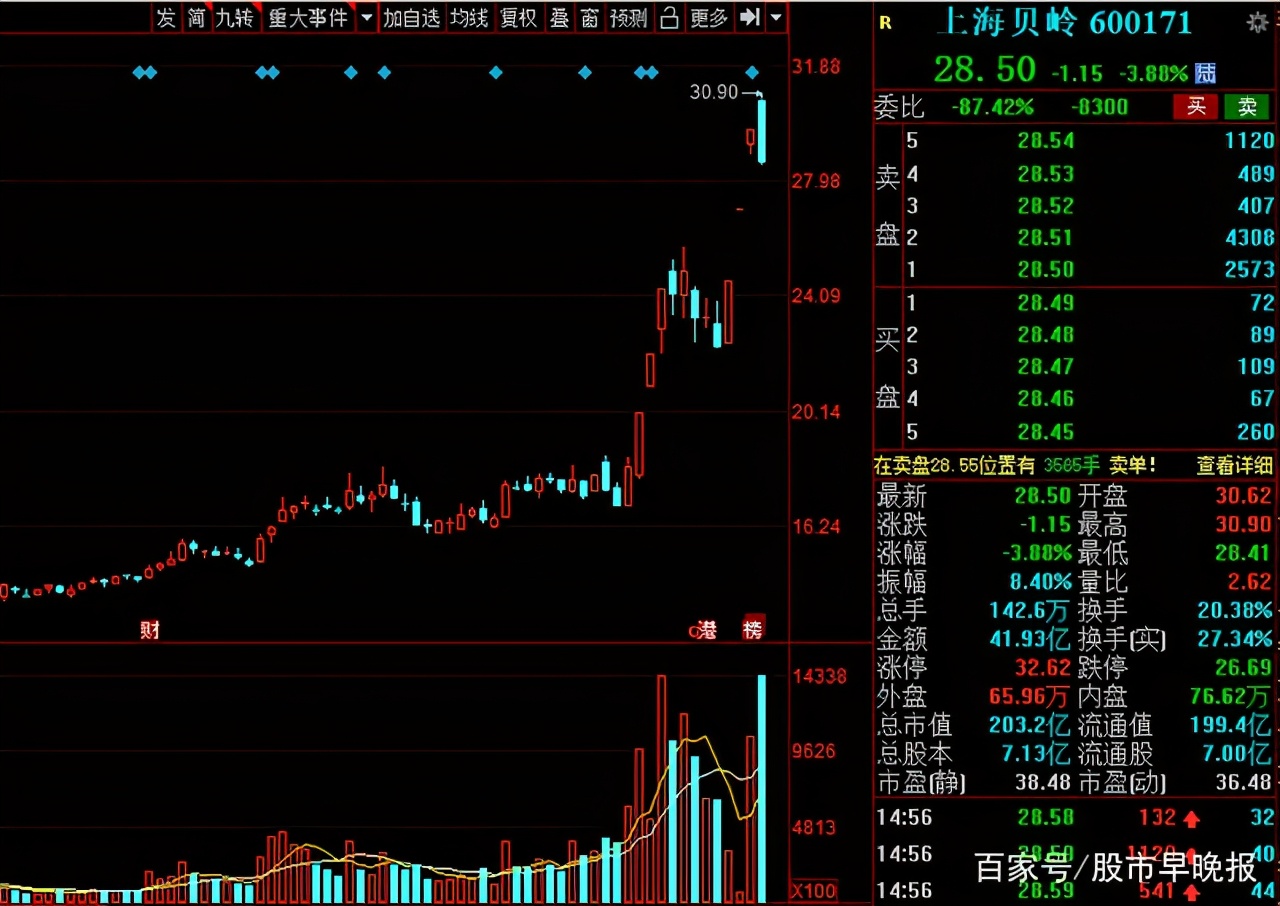
Task: Select the buy-5 price 28.45
Action: coord(1045,432)
